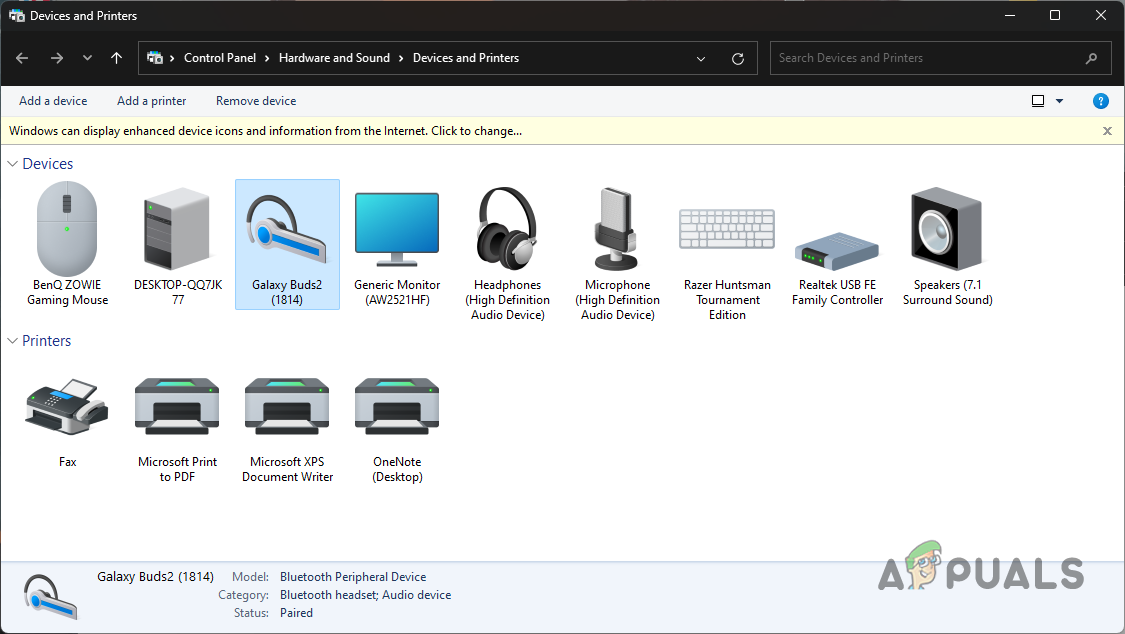This screenshot has width=1125, height=634.
Task: Collapse the Printers group section
Action: point(13,341)
